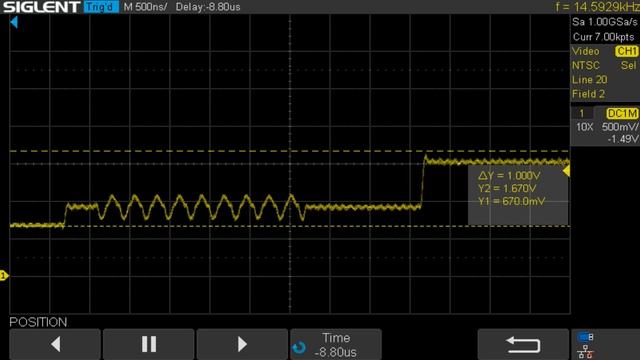
Task: Click the Y2 = 1.670V cursor readout
Action: pos(507,188)
